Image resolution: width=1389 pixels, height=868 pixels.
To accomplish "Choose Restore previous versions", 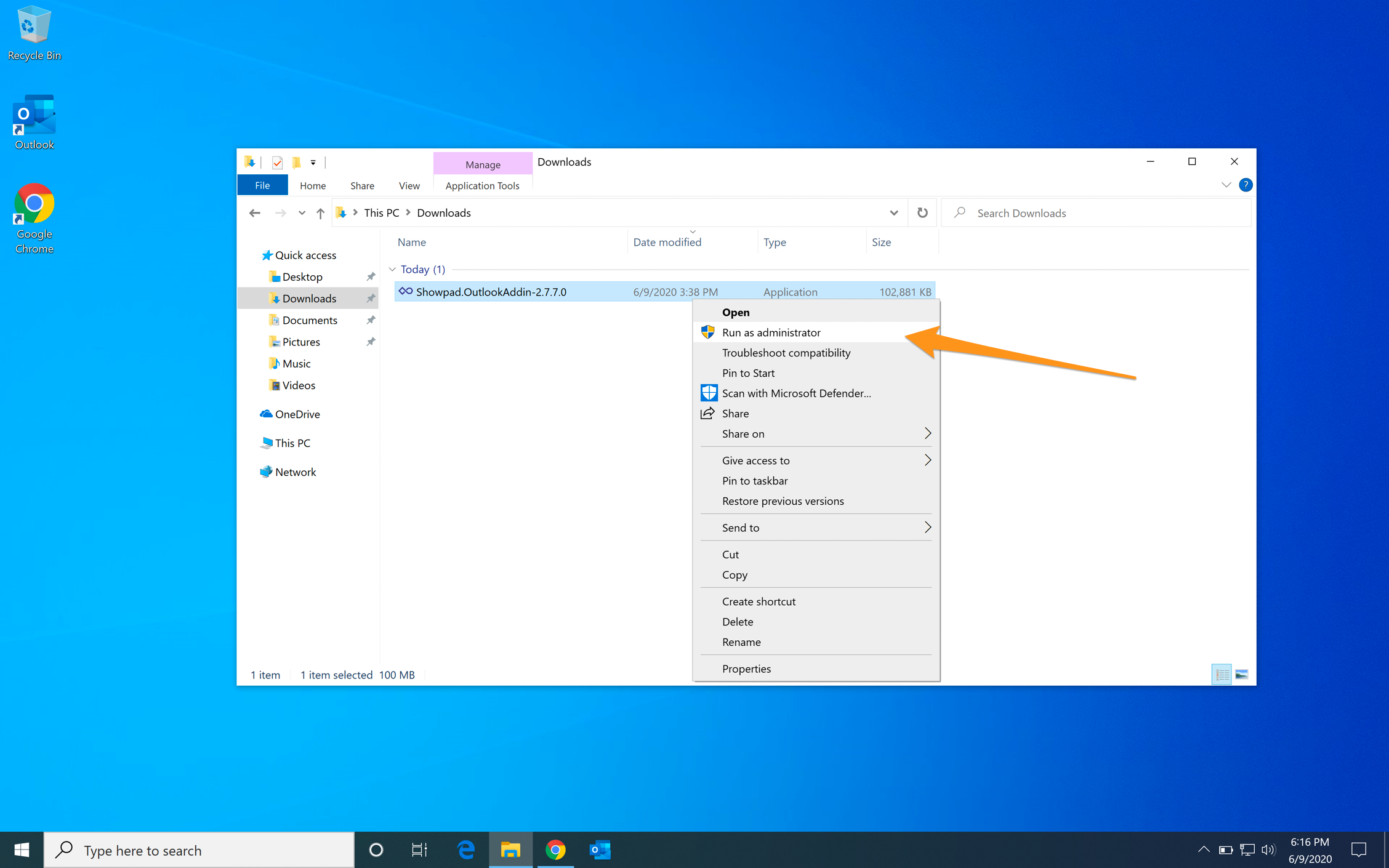I will tap(816, 501).
